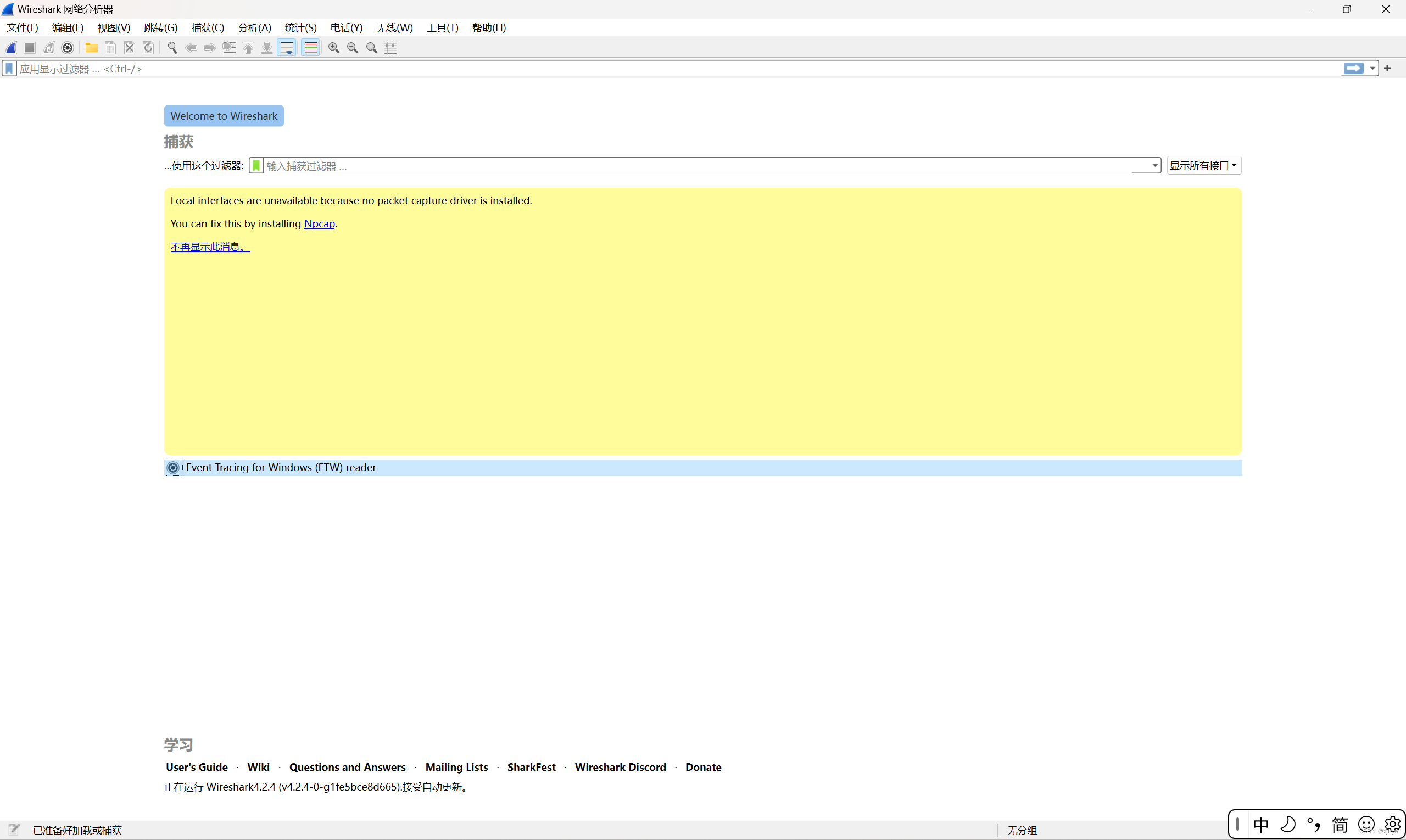Click the Donate link
Viewport: 1406px width, 840px height.
(x=704, y=767)
